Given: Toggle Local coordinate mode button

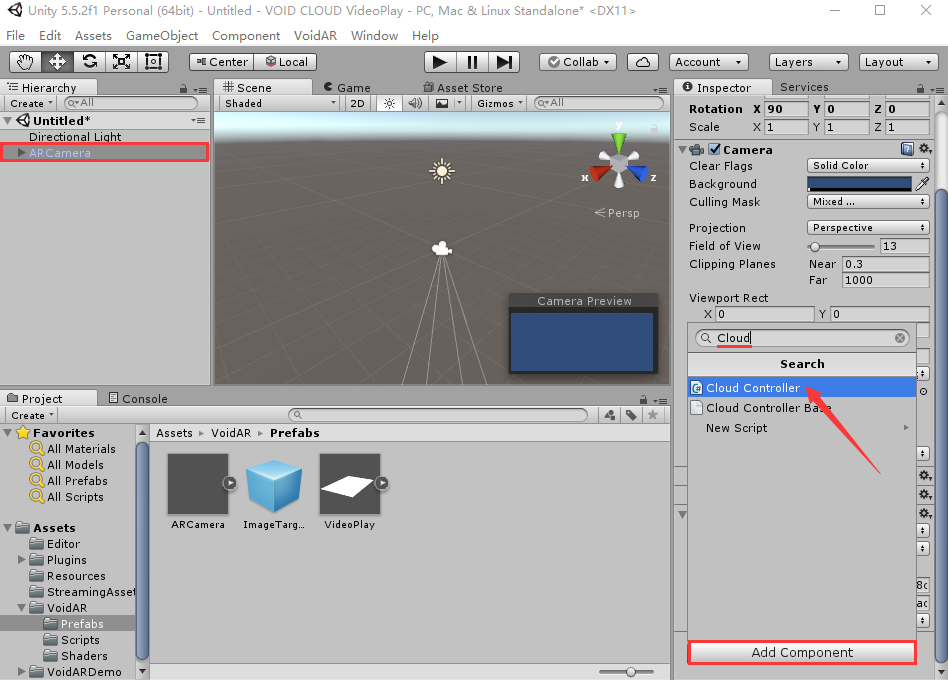Looking at the screenshot, I should coord(286,62).
